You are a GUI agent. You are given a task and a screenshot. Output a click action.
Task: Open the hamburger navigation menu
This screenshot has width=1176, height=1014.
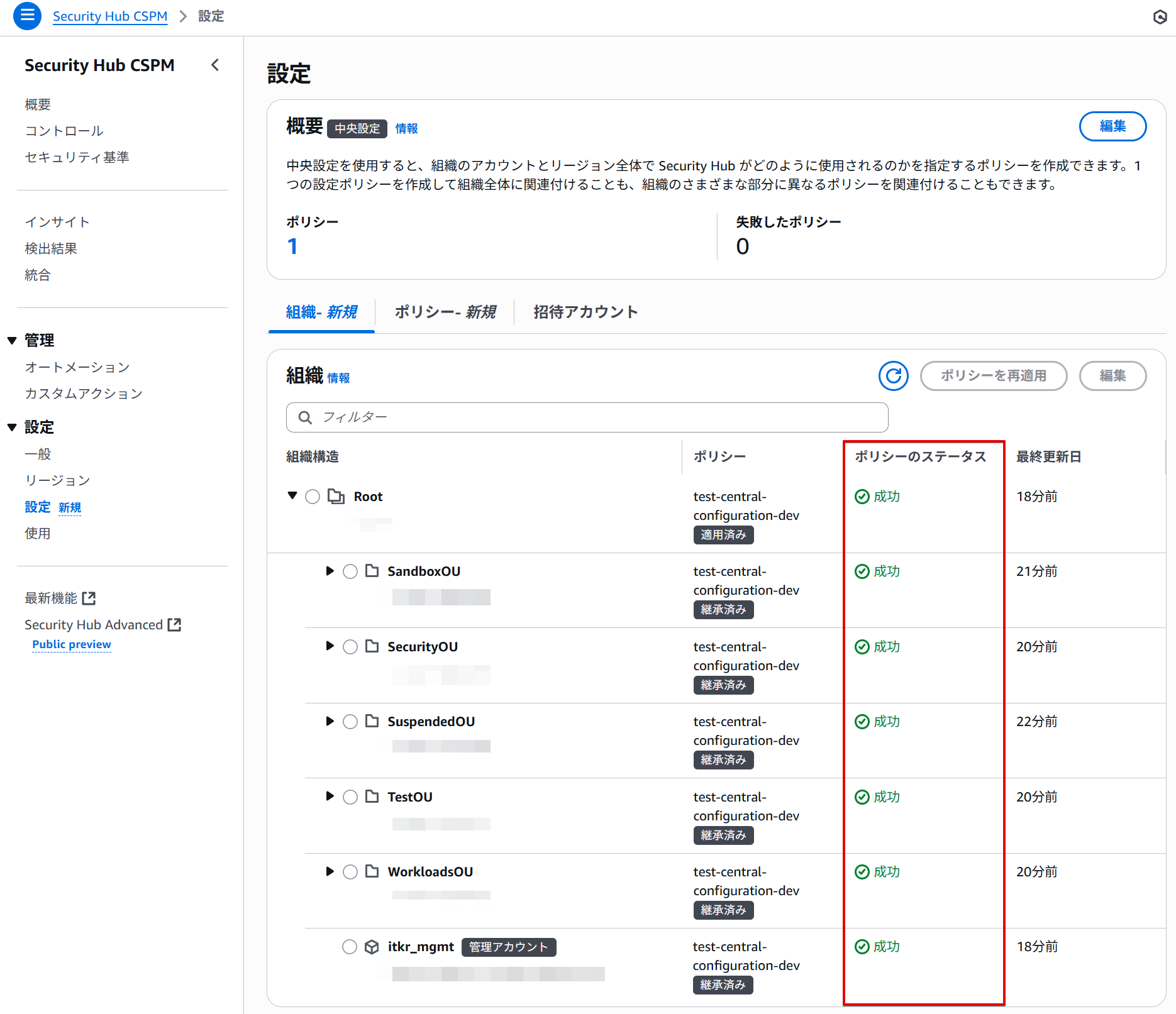[27, 16]
